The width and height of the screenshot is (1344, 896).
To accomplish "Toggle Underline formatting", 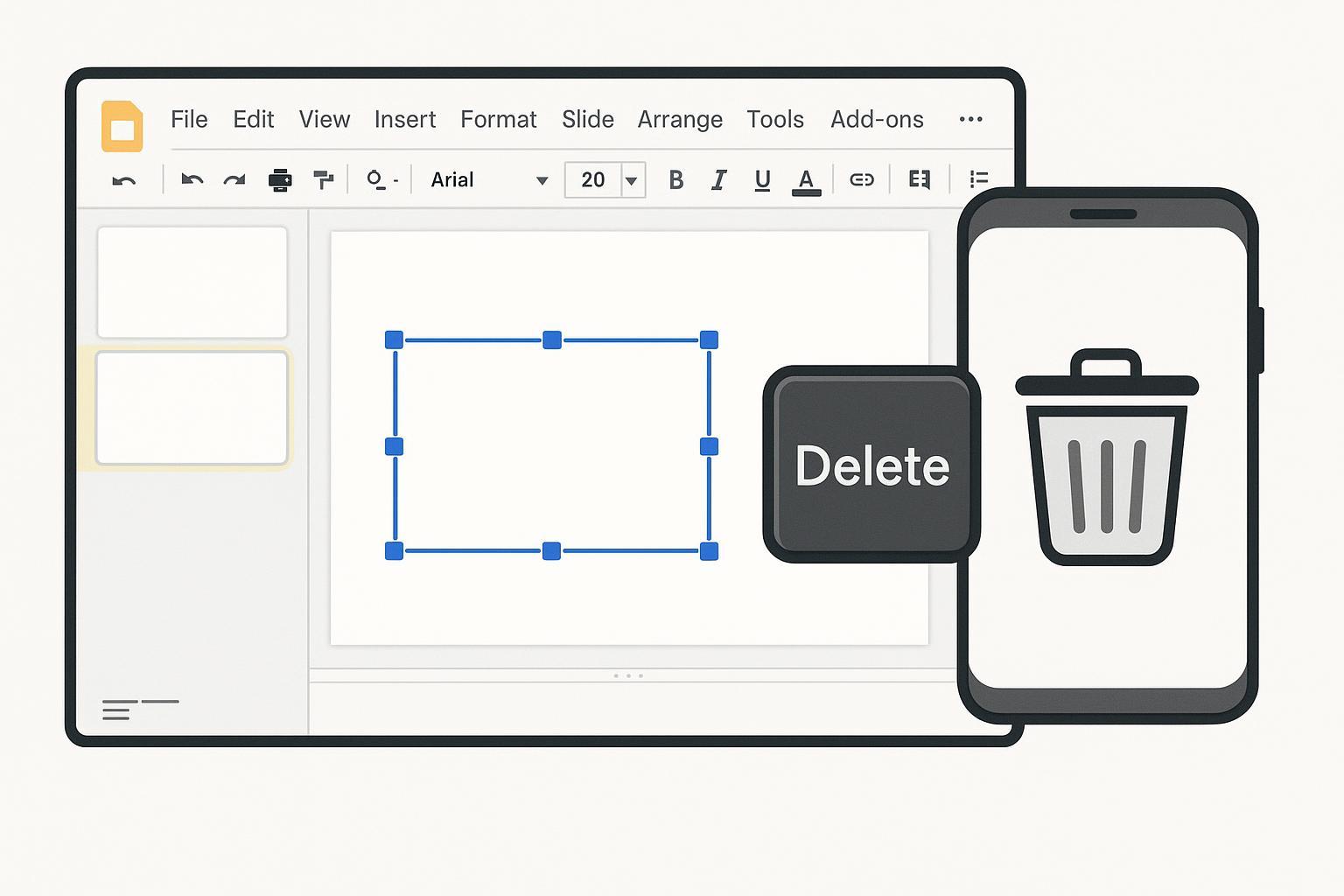I will pyautogui.click(x=762, y=180).
